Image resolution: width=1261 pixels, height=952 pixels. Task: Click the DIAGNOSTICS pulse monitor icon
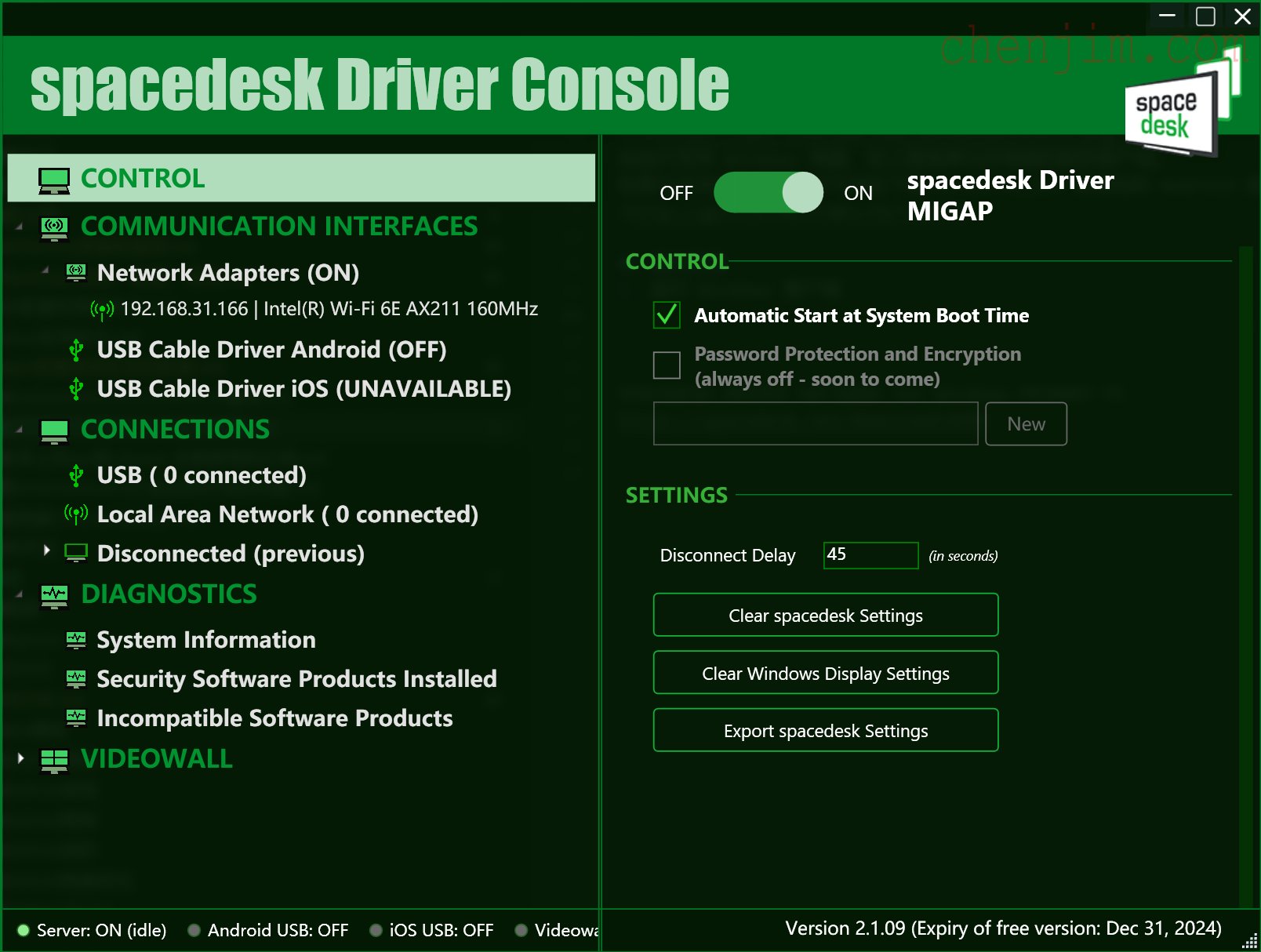[54, 596]
